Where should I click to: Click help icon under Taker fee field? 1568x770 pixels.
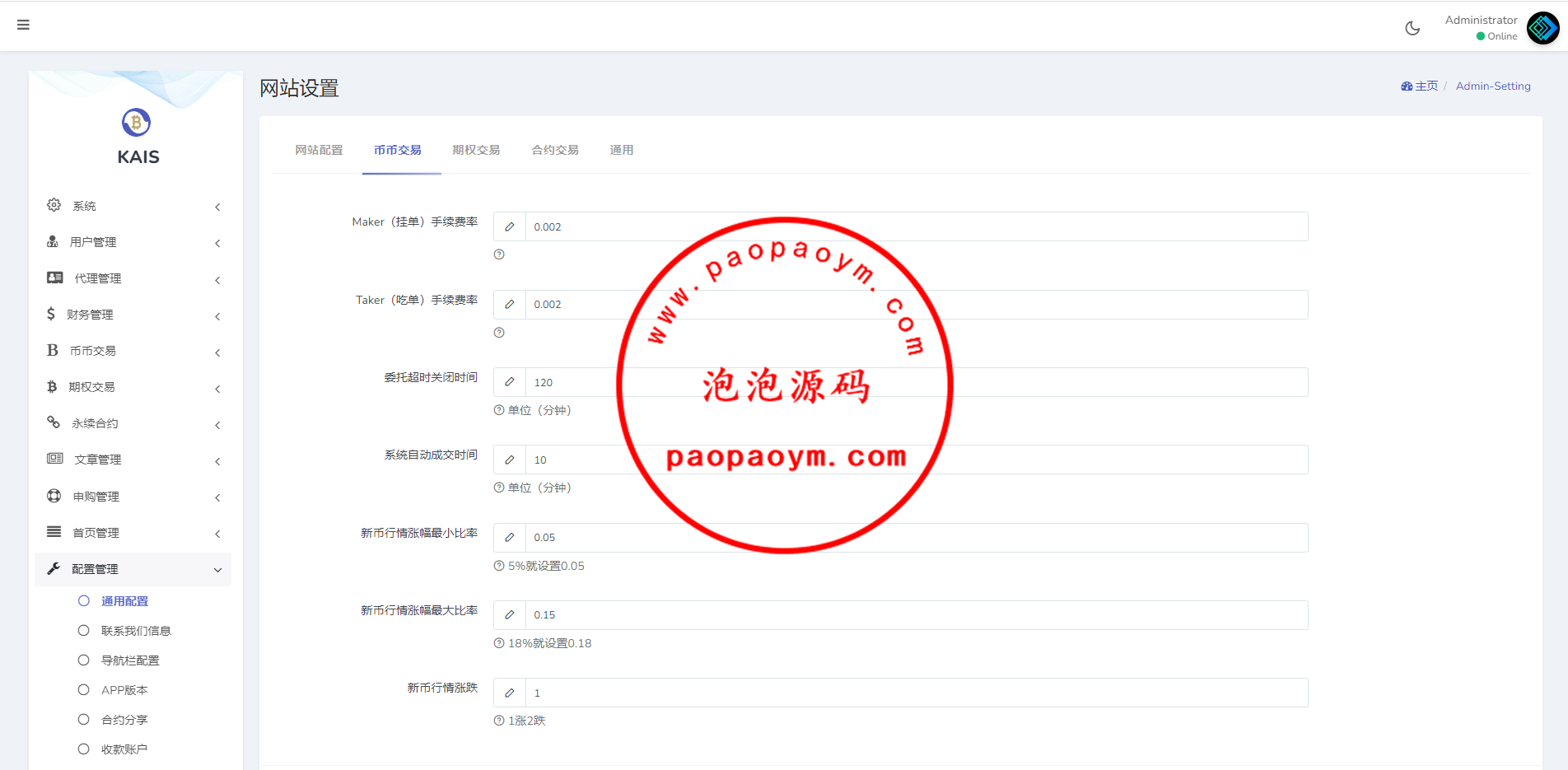tap(499, 333)
